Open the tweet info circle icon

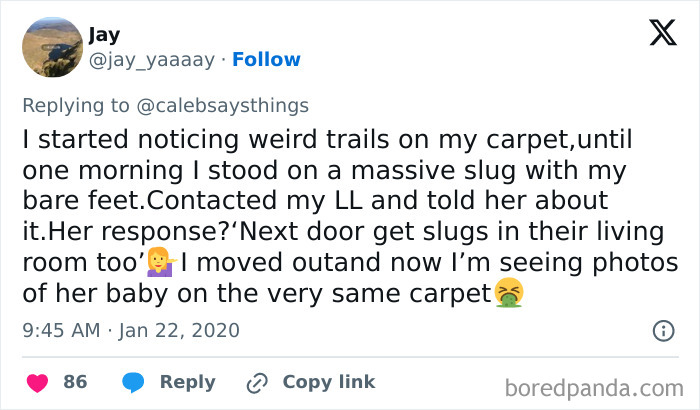click(x=662, y=329)
